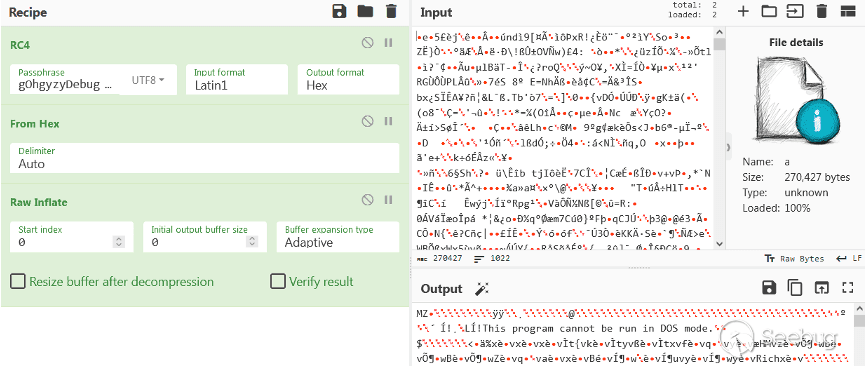Open the UTF8 passphrase encoding dropdown
This screenshot has height=366, width=865.
click(148, 80)
